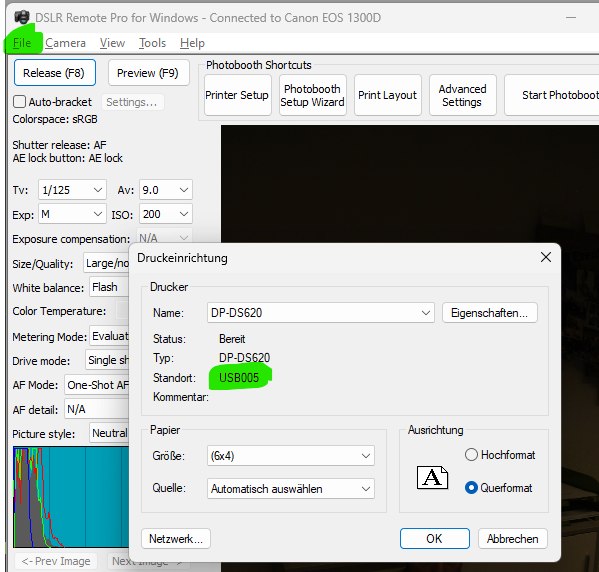
Task: Click the live view image area
Action: [x=410, y=183]
